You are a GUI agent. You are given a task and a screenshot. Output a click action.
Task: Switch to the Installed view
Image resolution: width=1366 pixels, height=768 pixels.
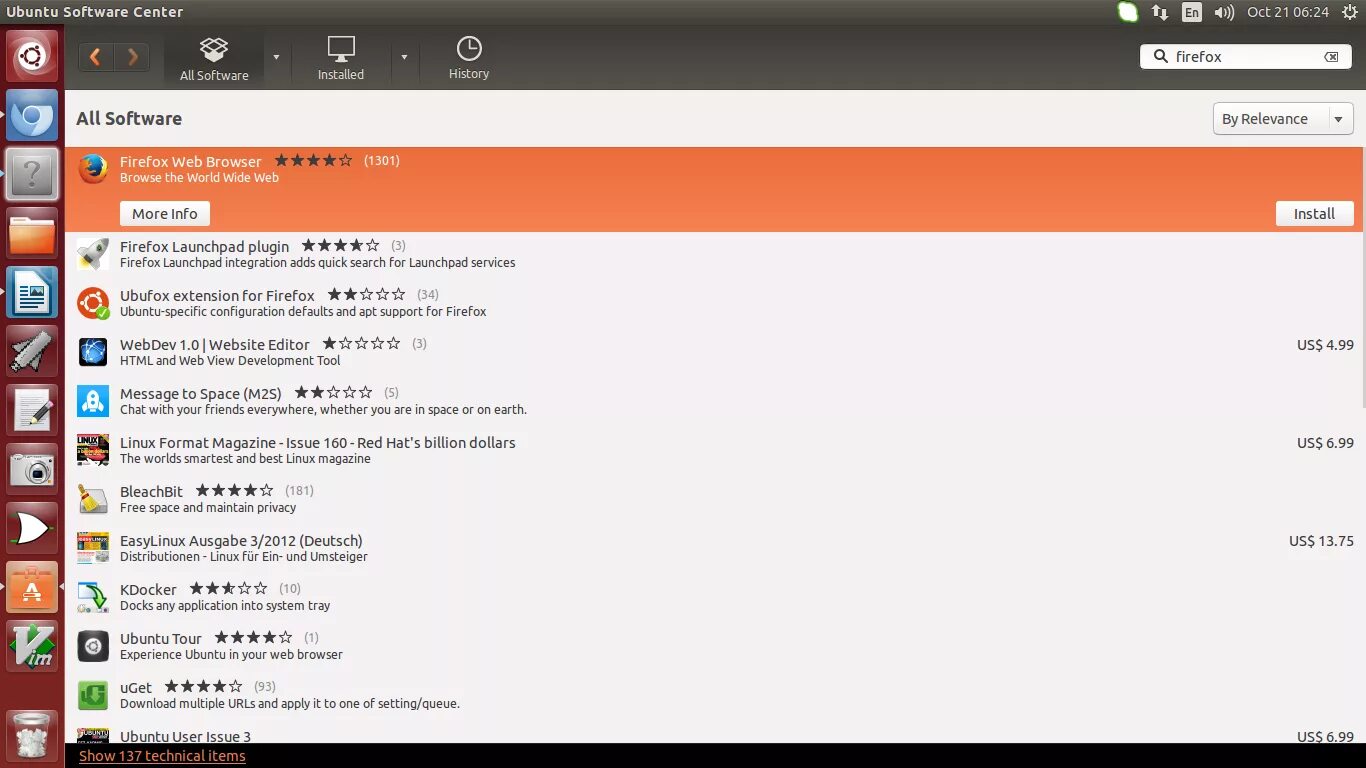click(341, 58)
